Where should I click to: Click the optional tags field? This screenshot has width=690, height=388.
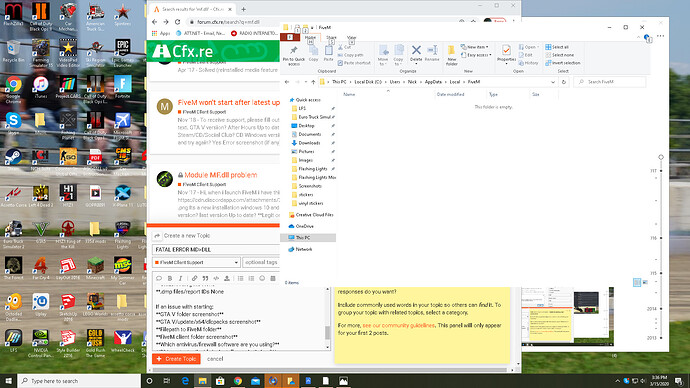click(261, 262)
